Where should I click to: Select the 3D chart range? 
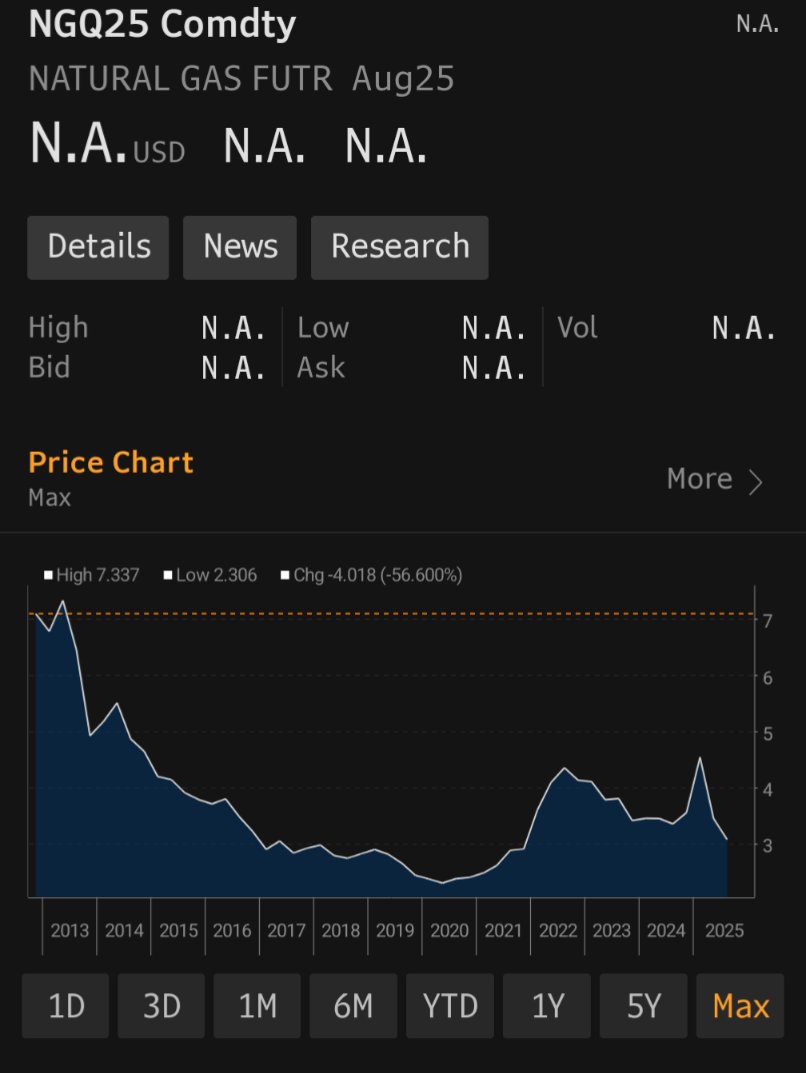point(161,1006)
